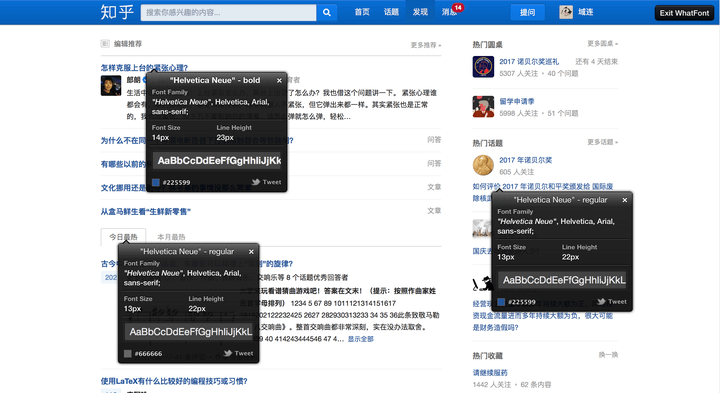Focus the top search input field
The height and width of the screenshot is (393, 720).
pyautogui.click(x=228, y=12)
